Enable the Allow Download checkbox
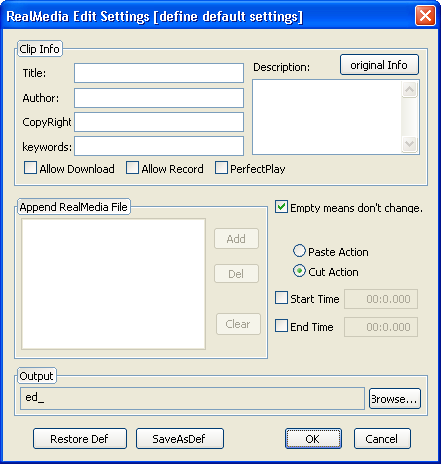Image resolution: width=441 pixels, height=464 pixels. [x=30, y=168]
